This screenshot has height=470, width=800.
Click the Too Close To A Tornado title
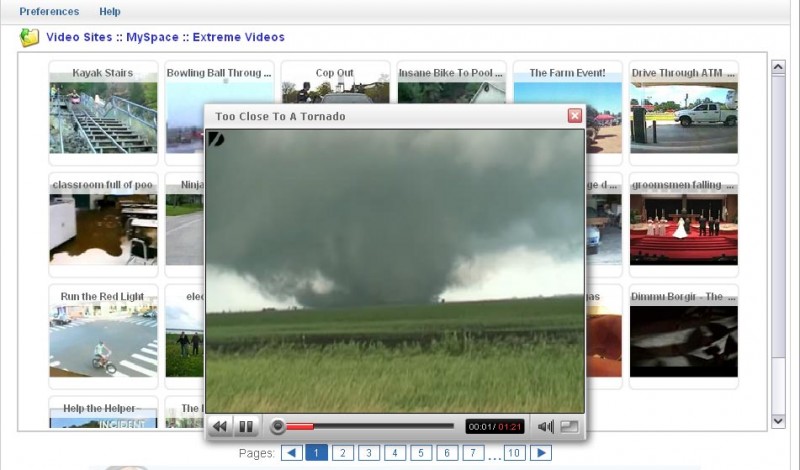pyautogui.click(x=281, y=116)
